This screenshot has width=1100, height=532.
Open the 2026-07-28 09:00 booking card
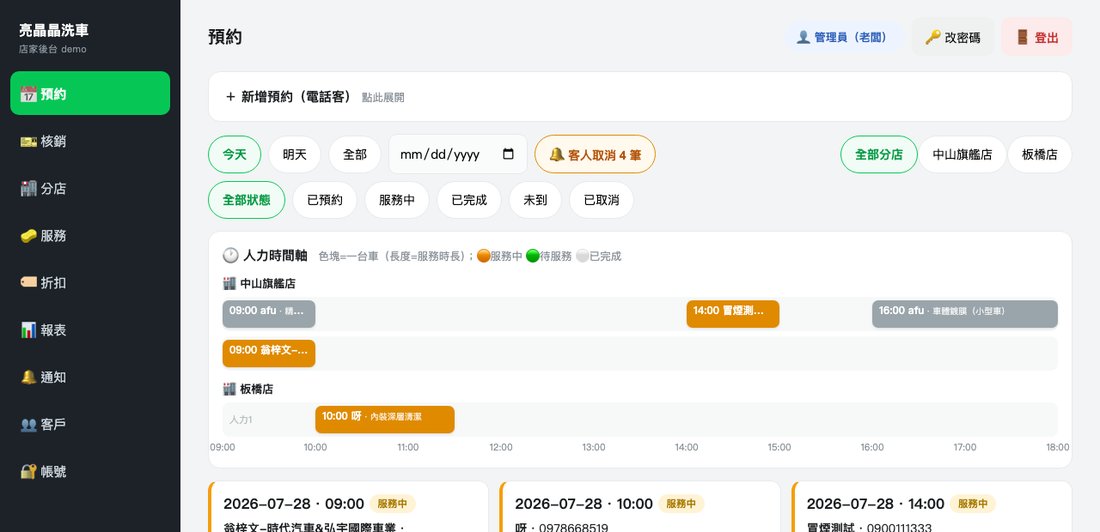[x=348, y=507]
